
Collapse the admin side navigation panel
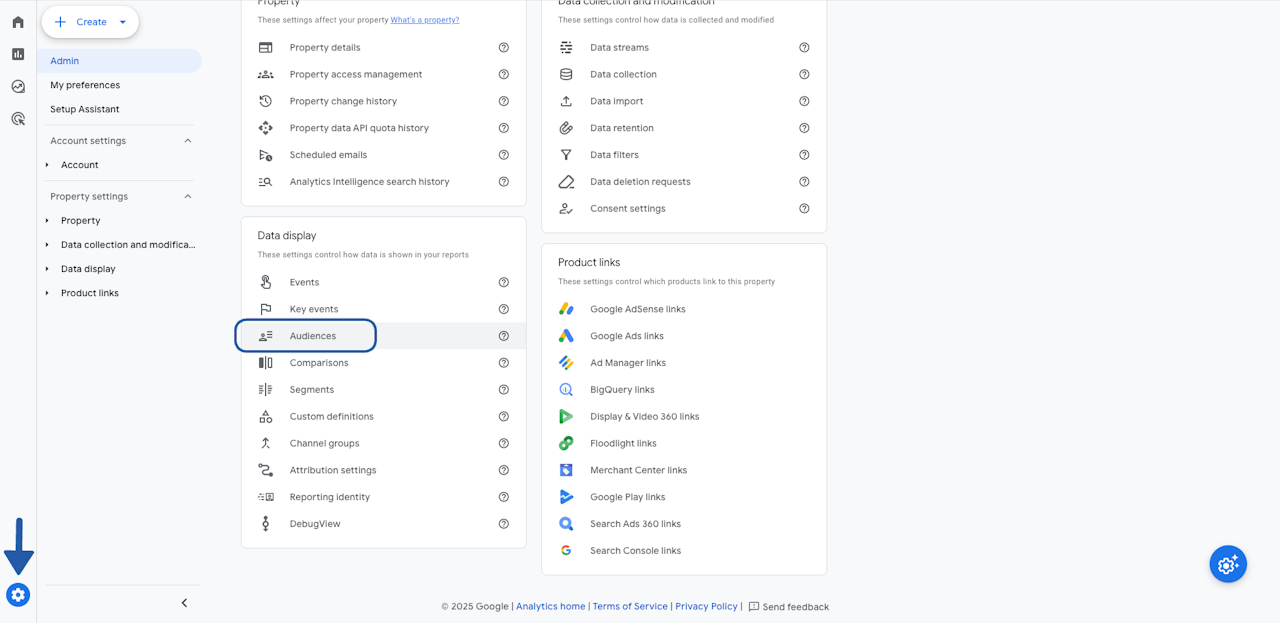[184, 603]
